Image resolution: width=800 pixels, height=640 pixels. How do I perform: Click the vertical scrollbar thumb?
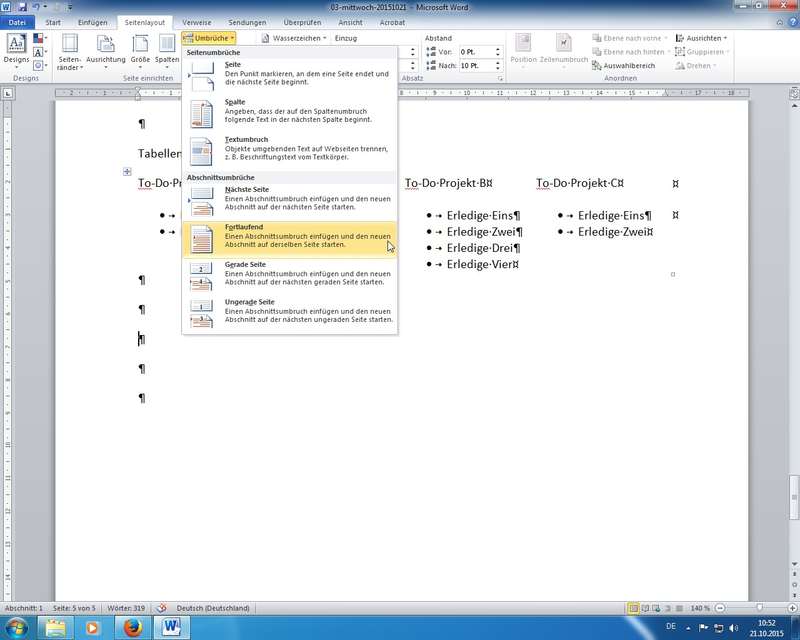794,497
